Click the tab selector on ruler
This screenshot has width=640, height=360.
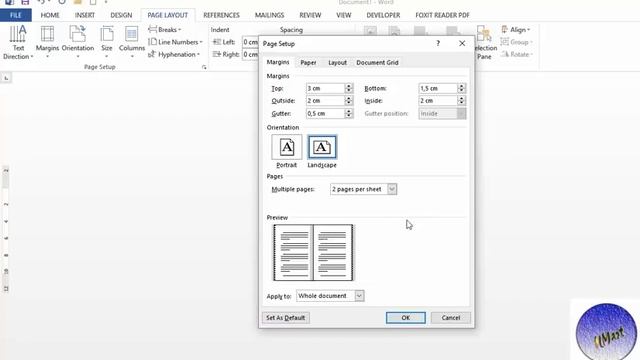click(6, 78)
